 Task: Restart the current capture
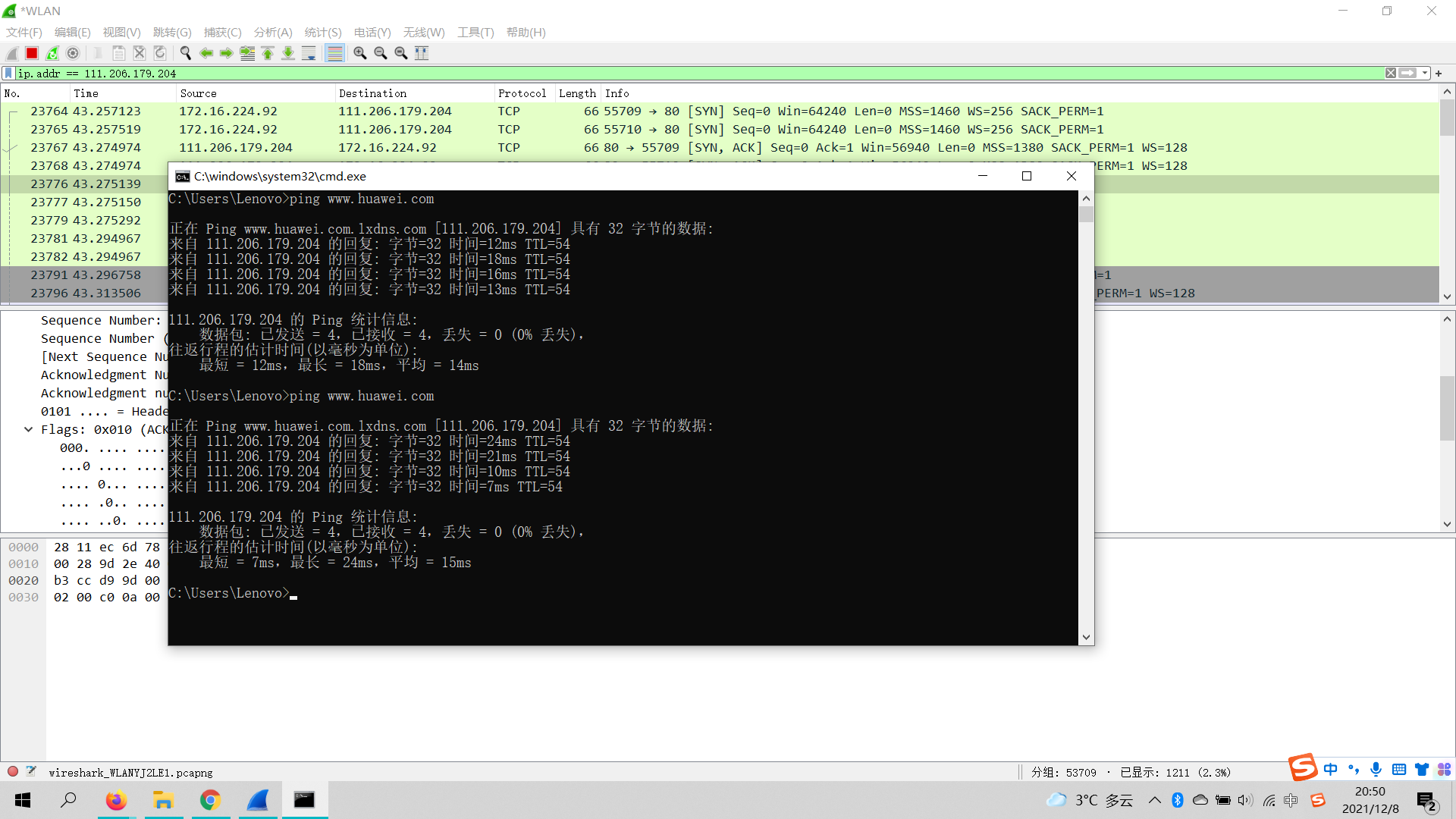tap(52, 53)
